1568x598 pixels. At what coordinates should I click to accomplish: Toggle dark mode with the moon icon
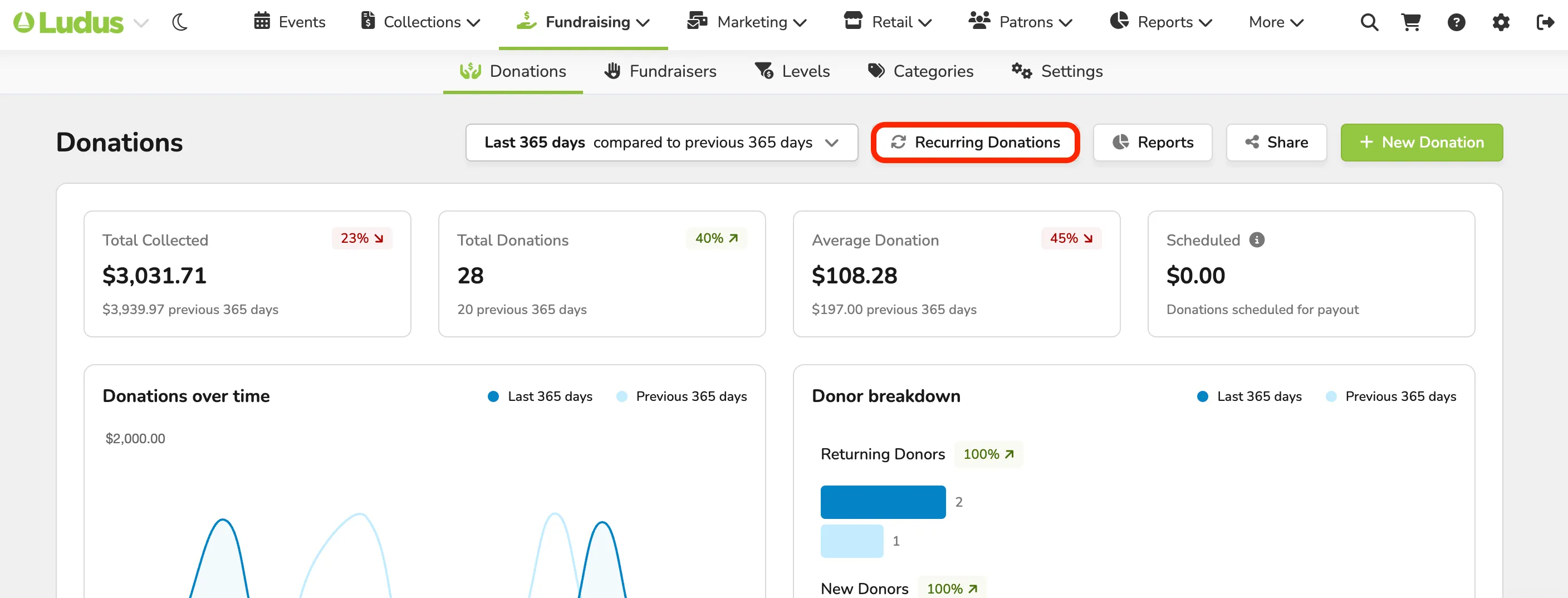[179, 22]
